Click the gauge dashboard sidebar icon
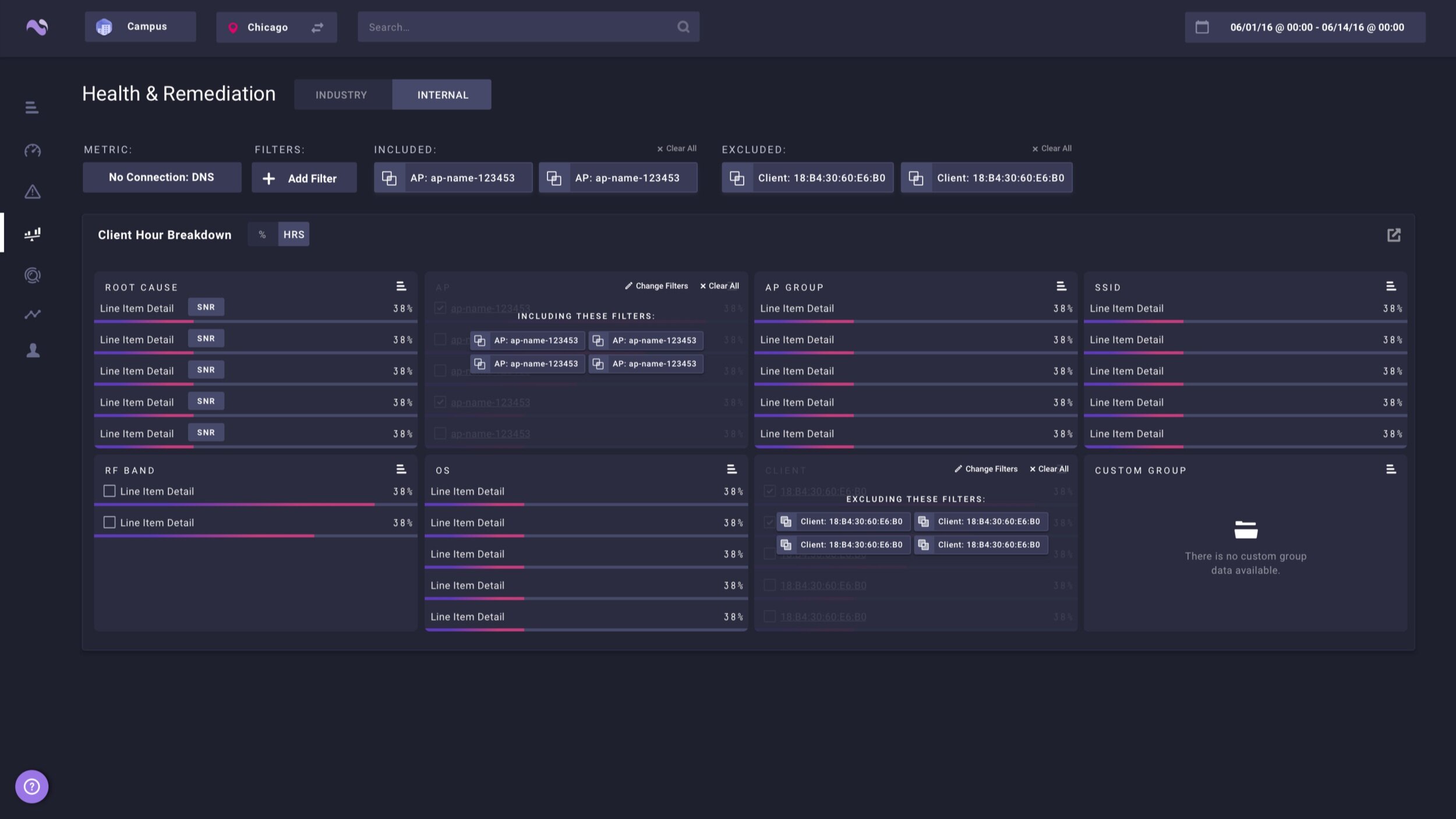Screen dimensions: 1456x819 (33, 150)
